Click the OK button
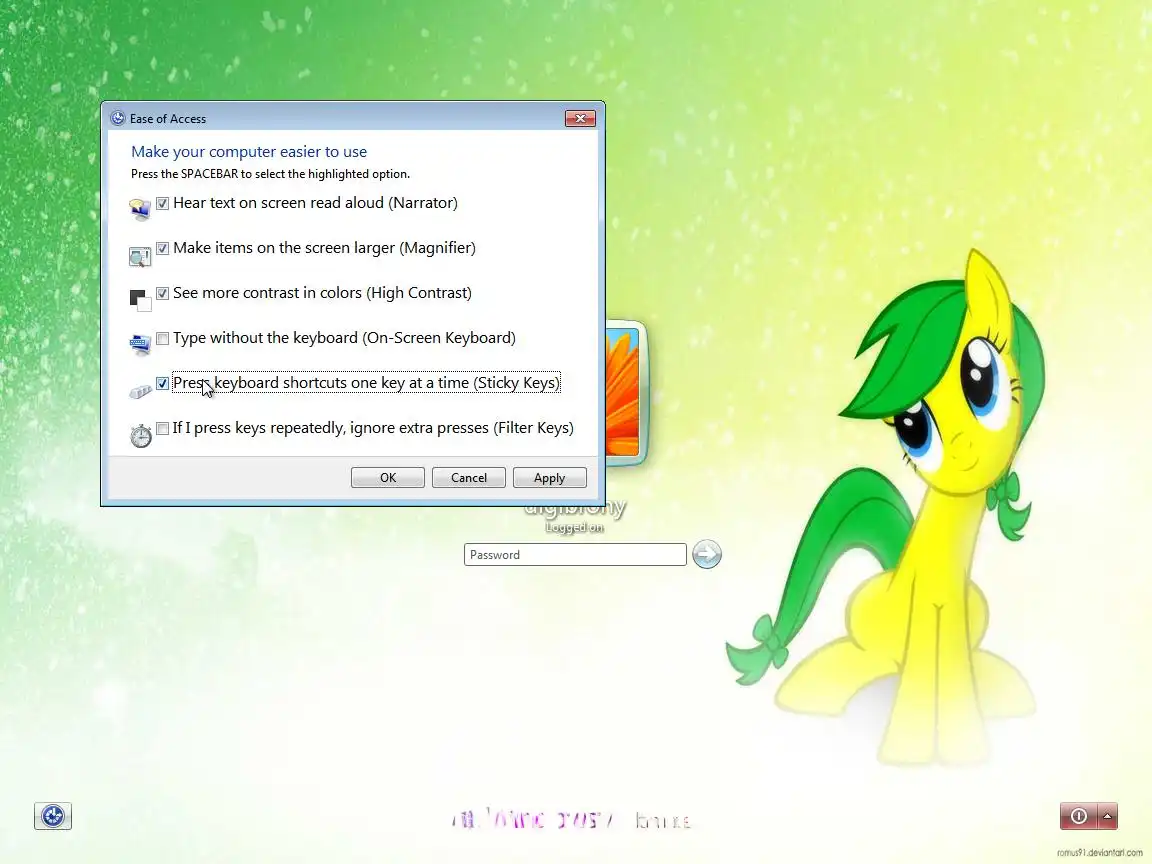 (x=388, y=478)
